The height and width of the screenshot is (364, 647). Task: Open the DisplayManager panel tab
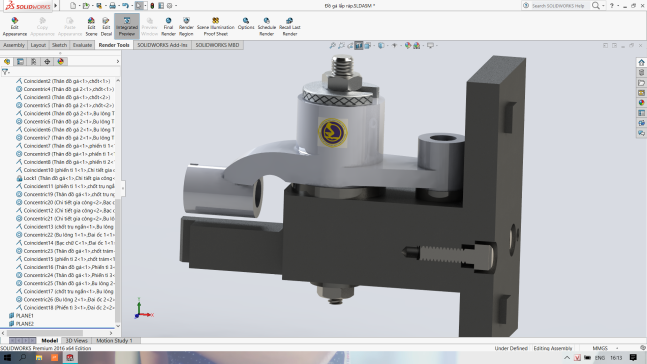pos(61,61)
